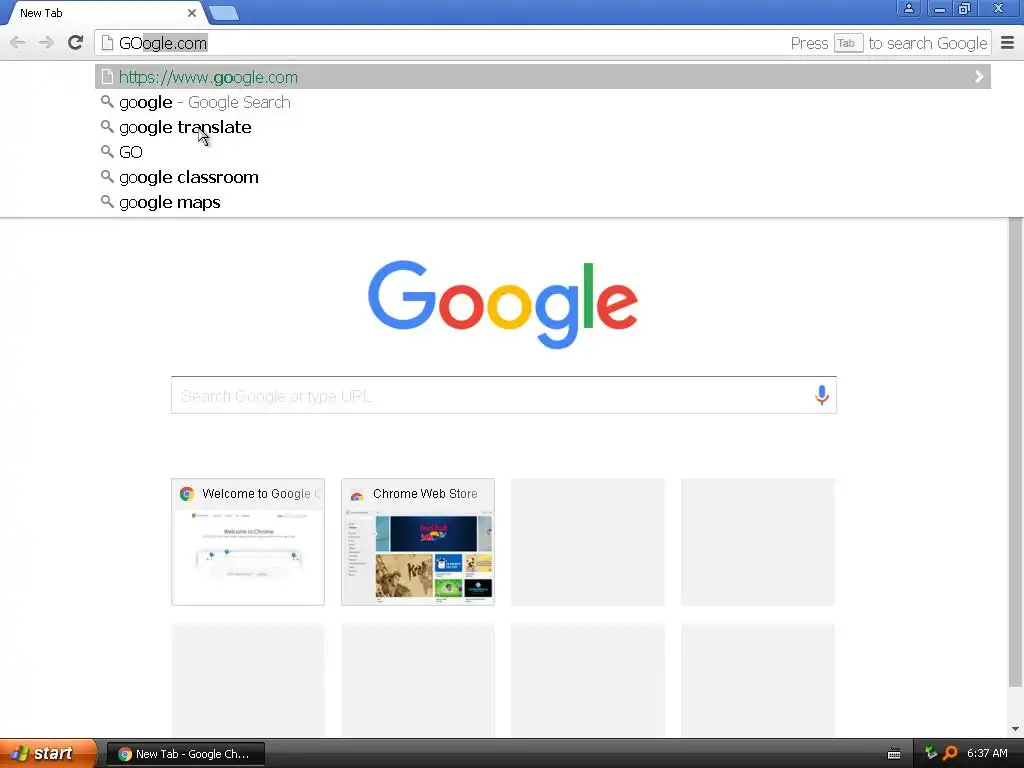Click the New Tab - Google Chrome taskbar button
This screenshot has height=768, width=1024.
click(x=185, y=754)
